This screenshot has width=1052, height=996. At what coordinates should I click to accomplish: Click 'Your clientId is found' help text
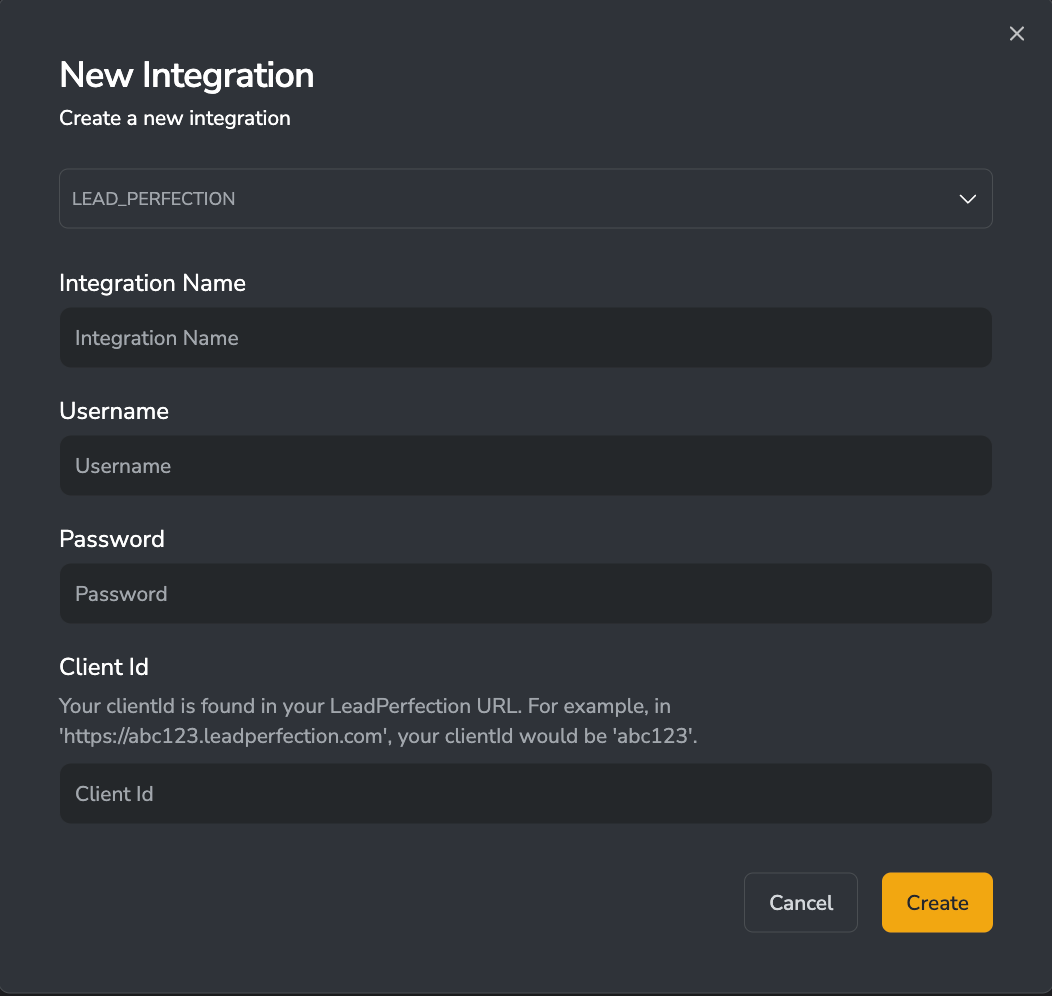click(160, 706)
